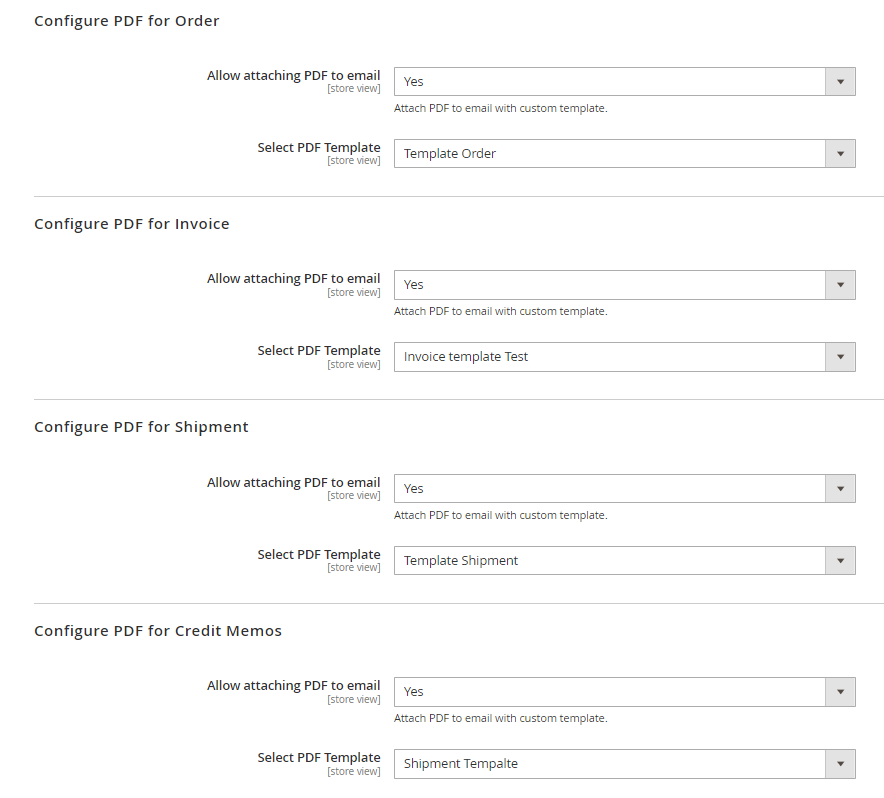The width and height of the screenshot is (884, 798).
Task: Click the Configure PDF for Credit Memos heading
Action: (x=158, y=631)
